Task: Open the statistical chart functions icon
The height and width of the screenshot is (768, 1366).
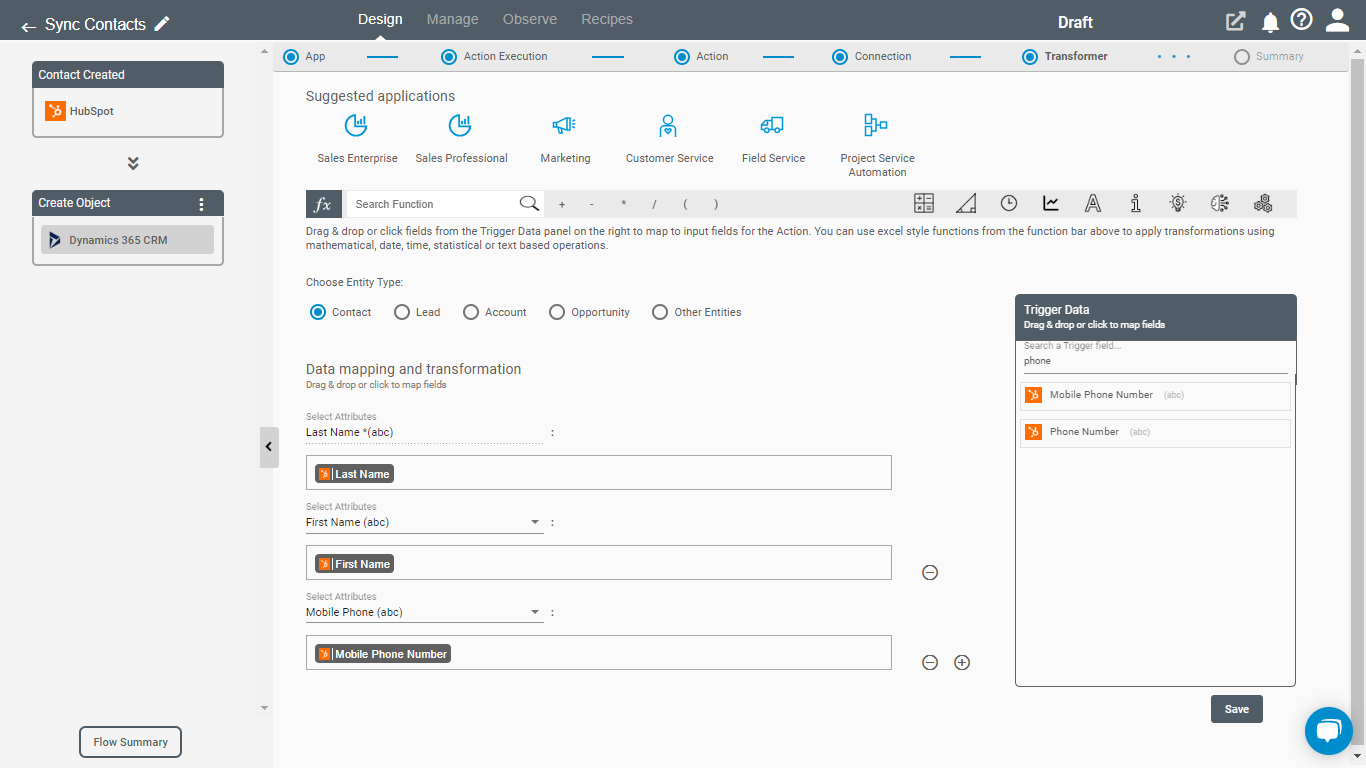Action: tap(1051, 203)
